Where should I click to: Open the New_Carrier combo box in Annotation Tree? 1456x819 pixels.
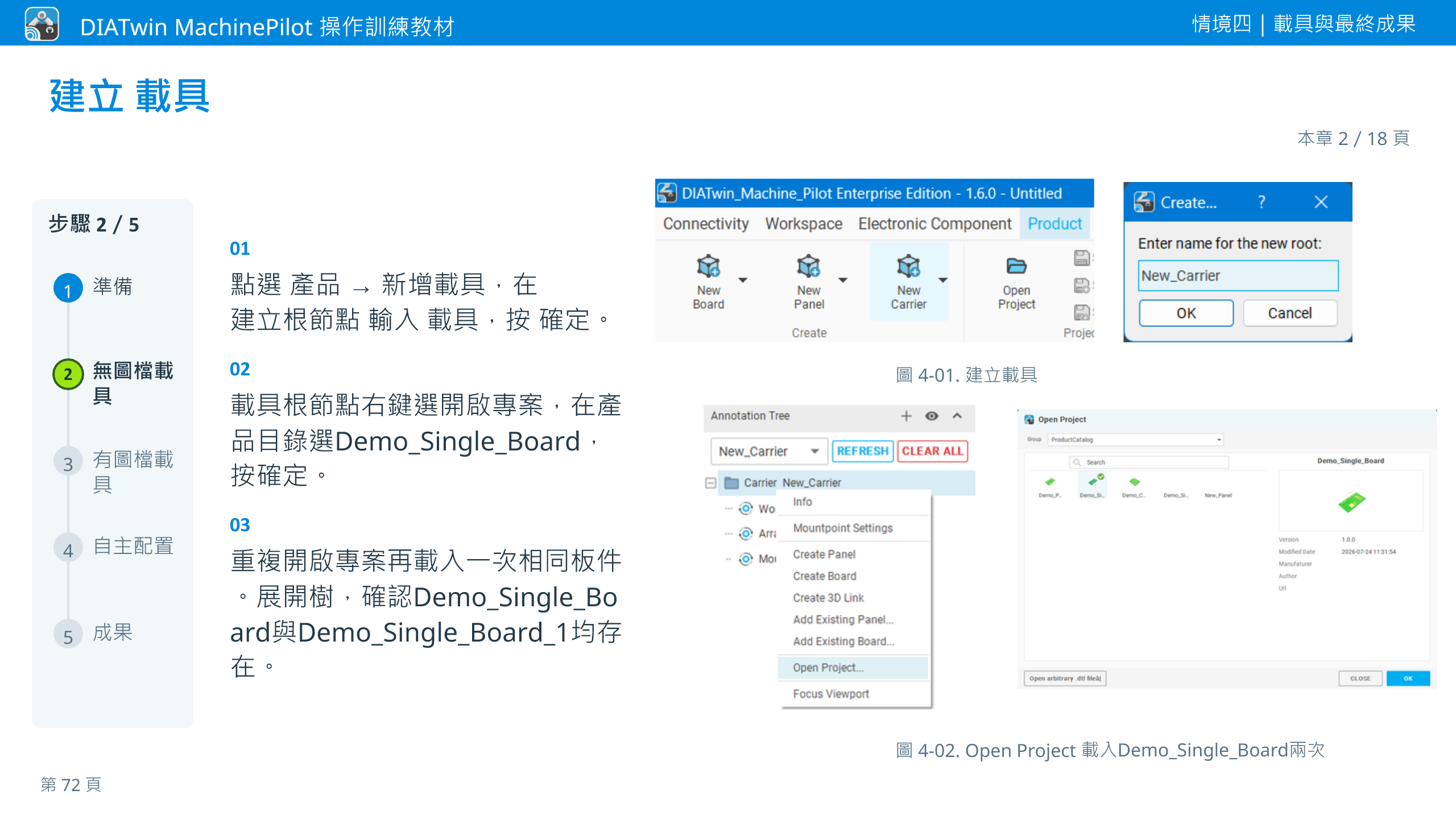(769, 451)
